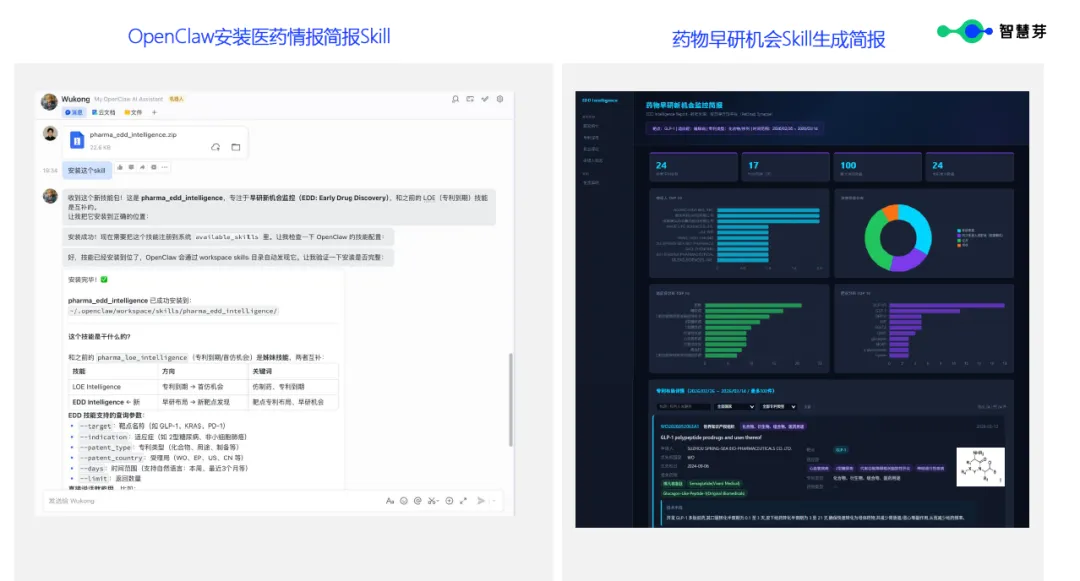This screenshot has height=581, width=1080.
Task: Thumbs-up the '安装这个skill' message
Action: click(x=120, y=167)
